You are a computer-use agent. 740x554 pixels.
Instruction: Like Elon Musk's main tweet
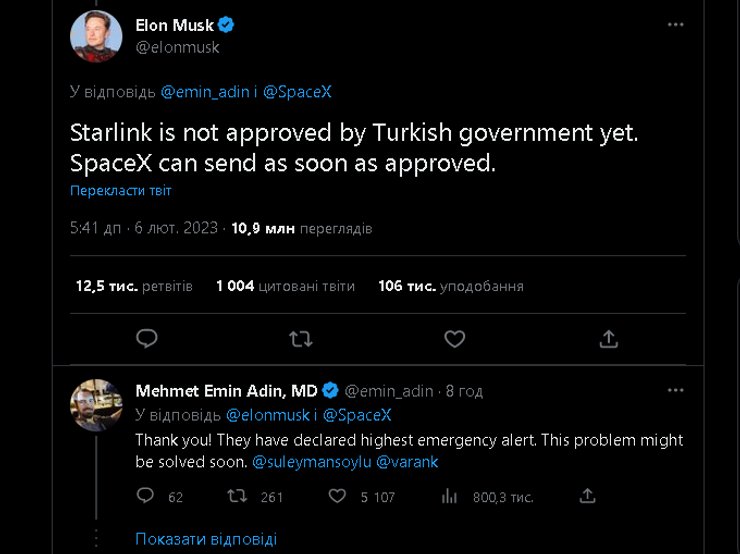click(x=454, y=339)
